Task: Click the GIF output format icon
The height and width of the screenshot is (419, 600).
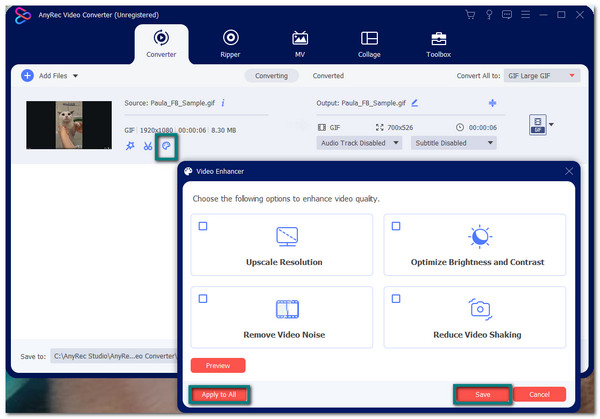Action: pos(538,125)
